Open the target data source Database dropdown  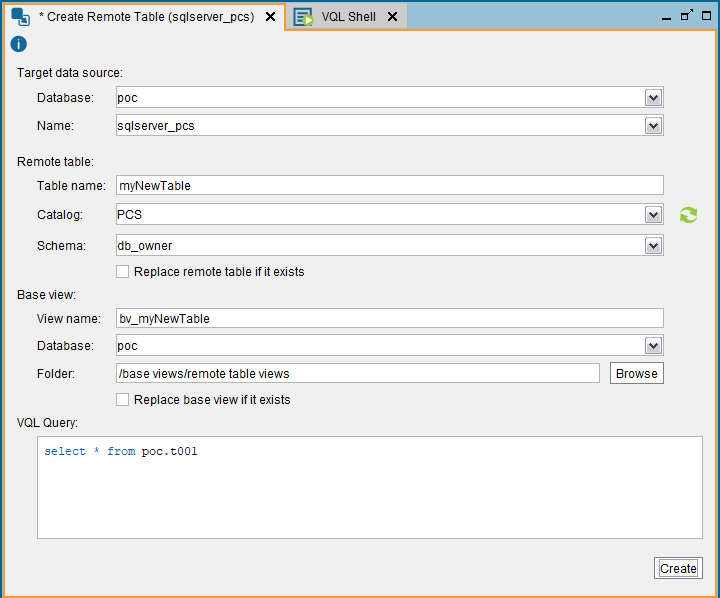pos(653,97)
